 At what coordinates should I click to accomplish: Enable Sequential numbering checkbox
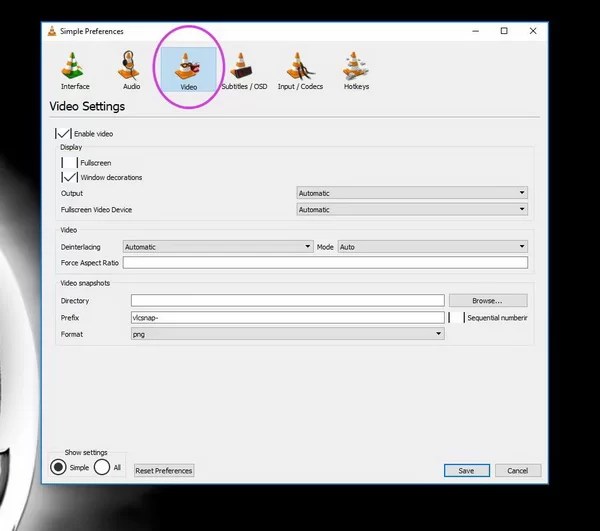pos(457,318)
